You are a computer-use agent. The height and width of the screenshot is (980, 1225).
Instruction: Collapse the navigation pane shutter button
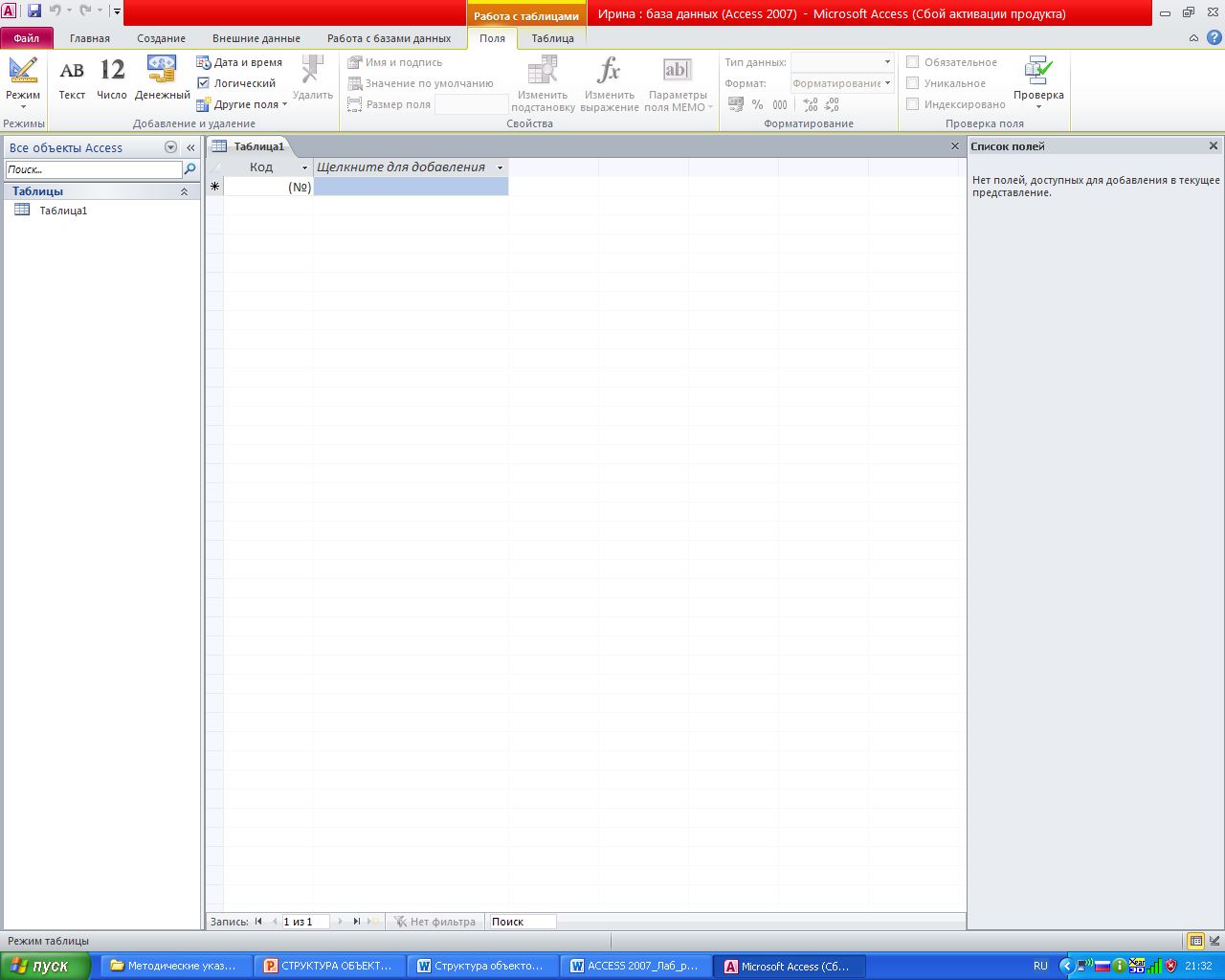click(x=190, y=147)
